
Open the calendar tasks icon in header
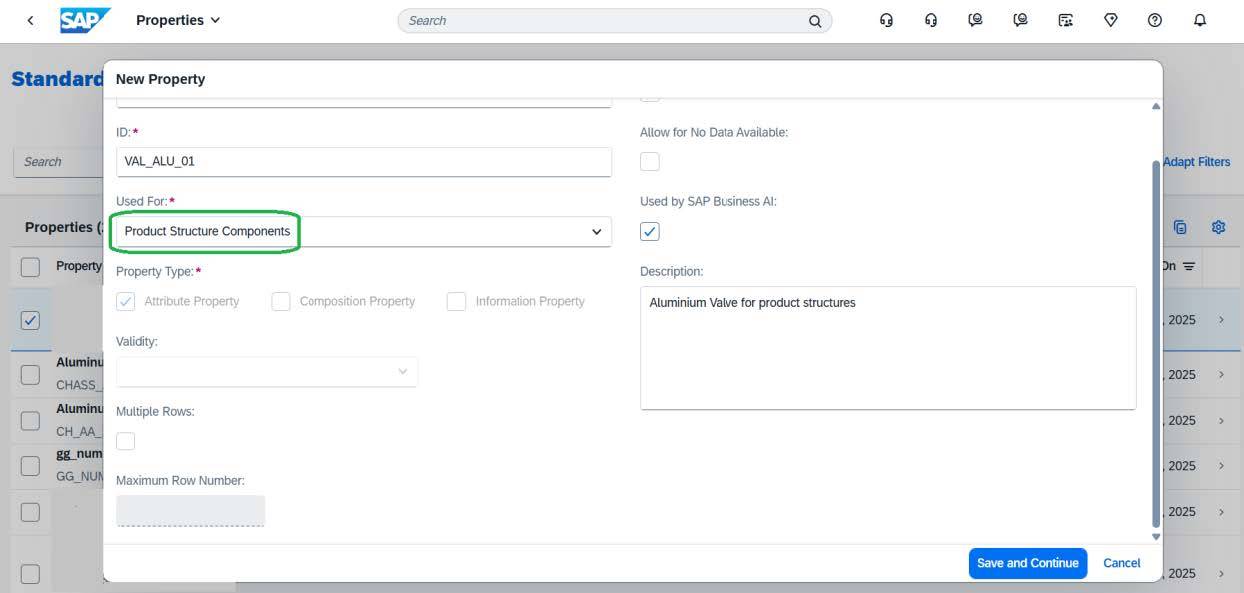(x=1065, y=20)
